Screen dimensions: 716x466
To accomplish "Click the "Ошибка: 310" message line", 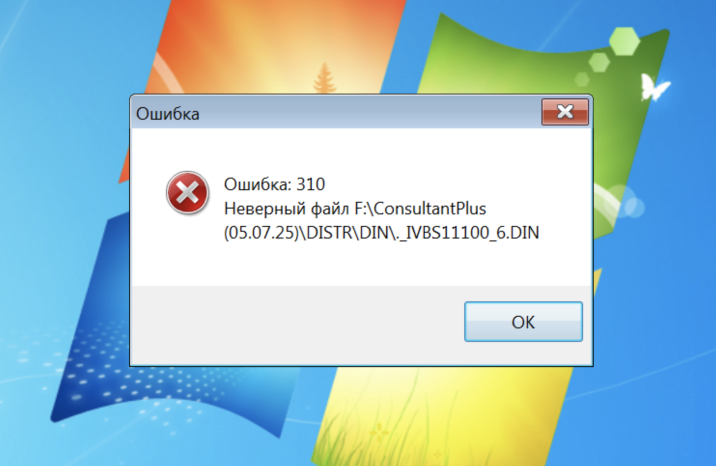I will click(274, 184).
